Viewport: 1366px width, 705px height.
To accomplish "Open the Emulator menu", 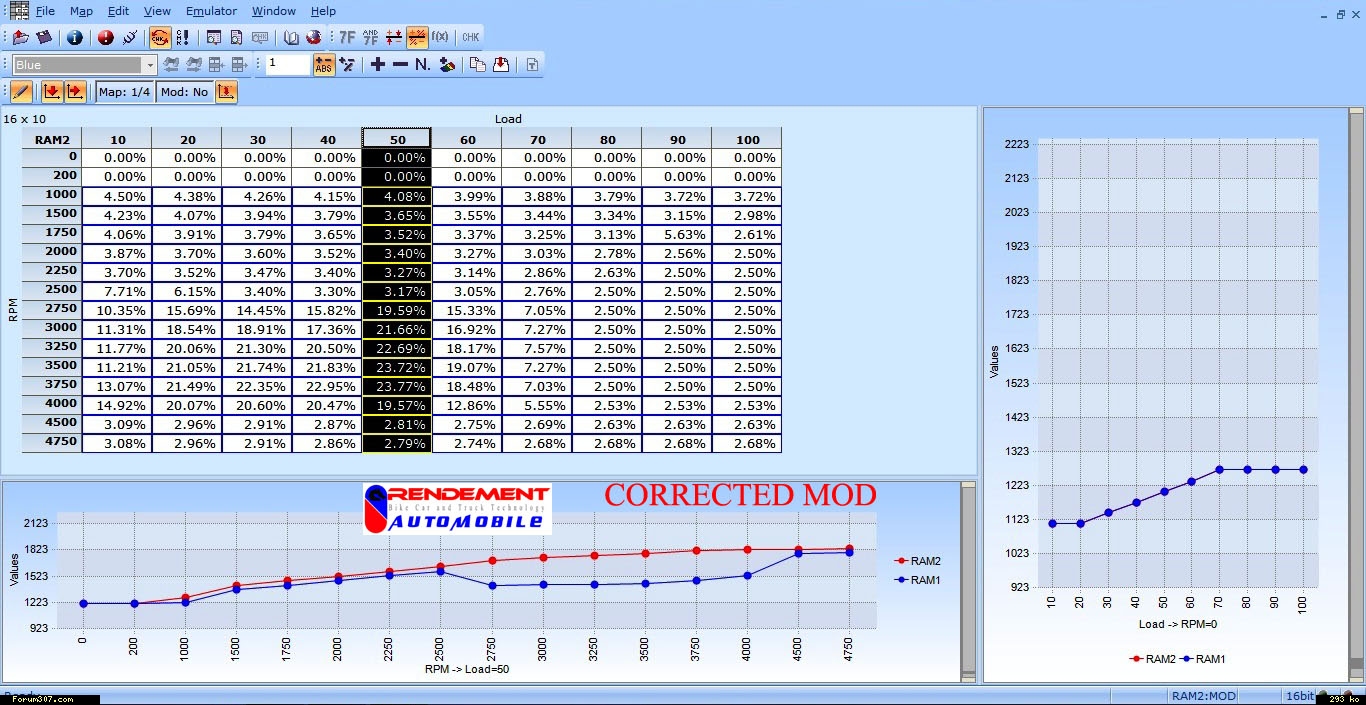I will tap(211, 11).
